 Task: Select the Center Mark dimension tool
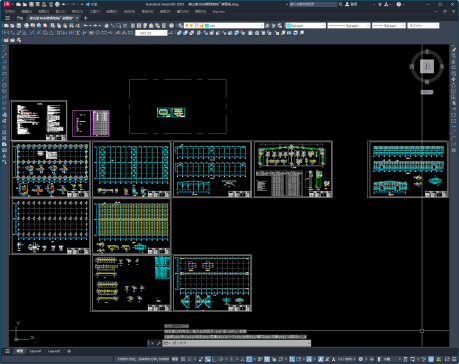click(x=97, y=33)
